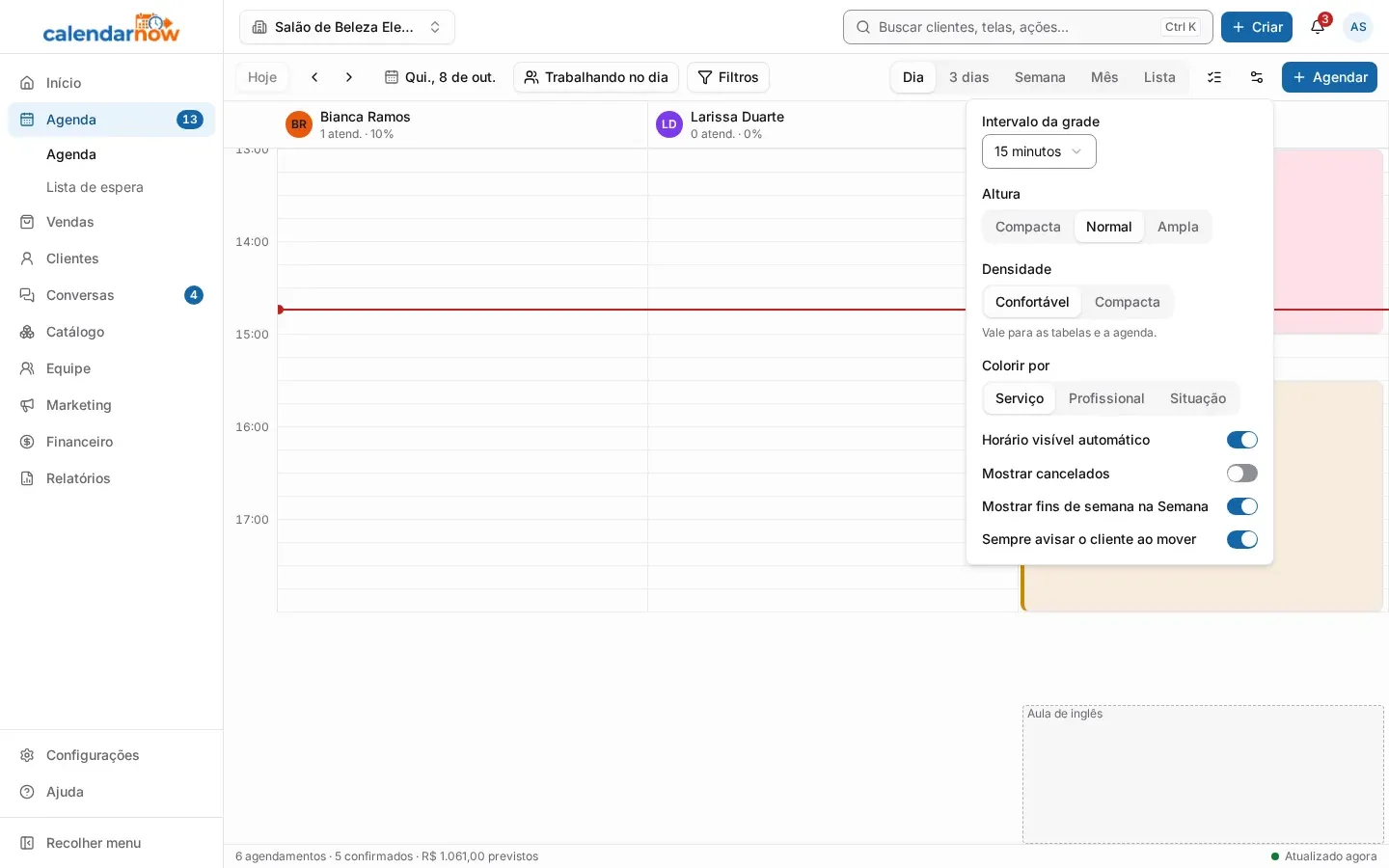The width and height of the screenshot is (1389, 868).
Task: Click the Buscar clientes search field
Action: coord(1028,27)
